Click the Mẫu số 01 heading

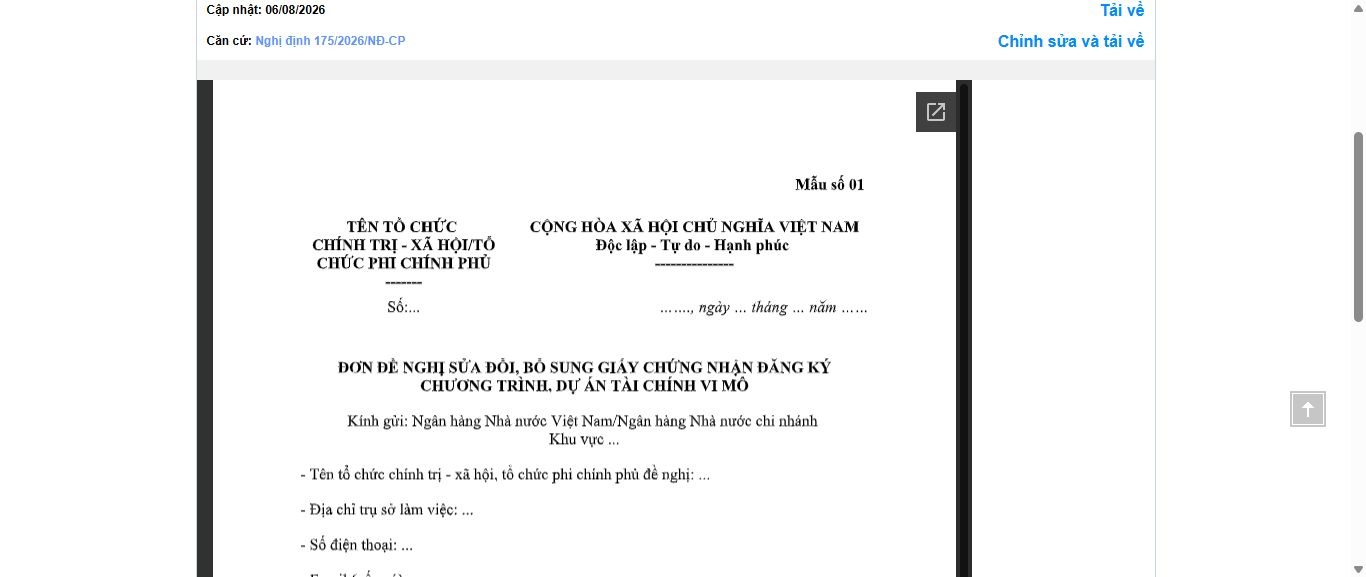click(x=829, y=184)
